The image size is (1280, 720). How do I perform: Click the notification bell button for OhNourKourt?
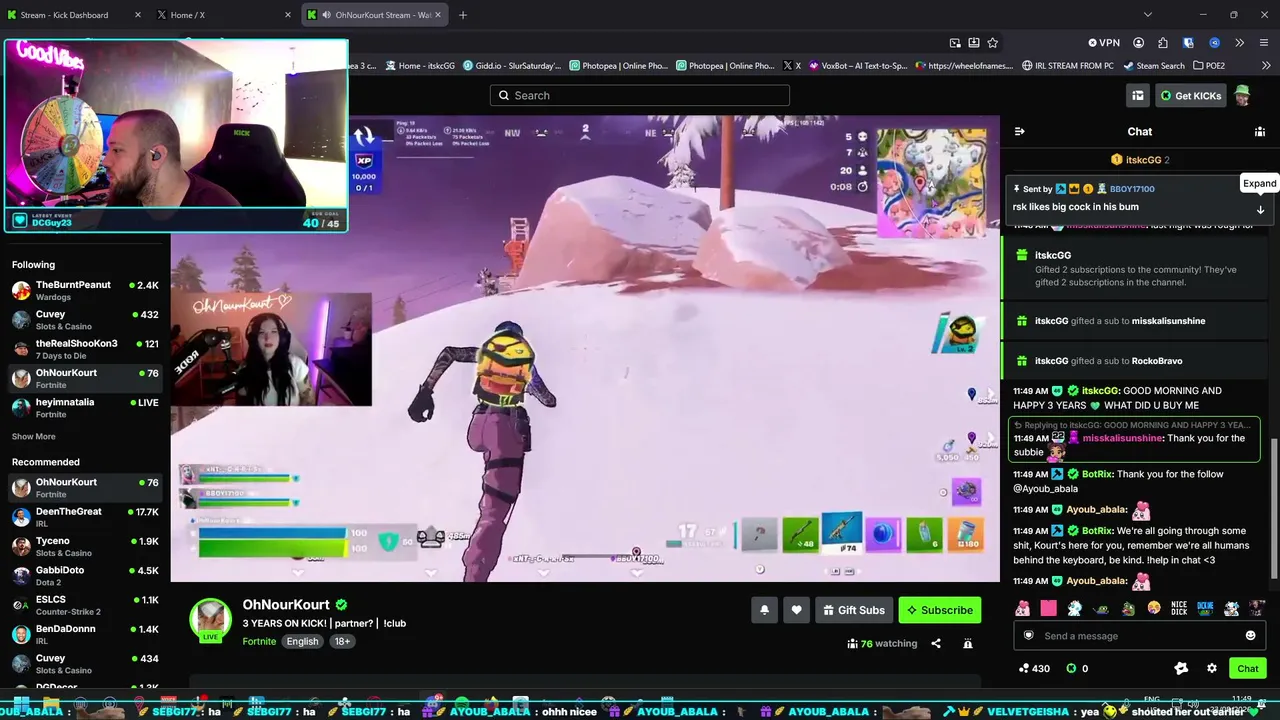(x=765, y=610)
